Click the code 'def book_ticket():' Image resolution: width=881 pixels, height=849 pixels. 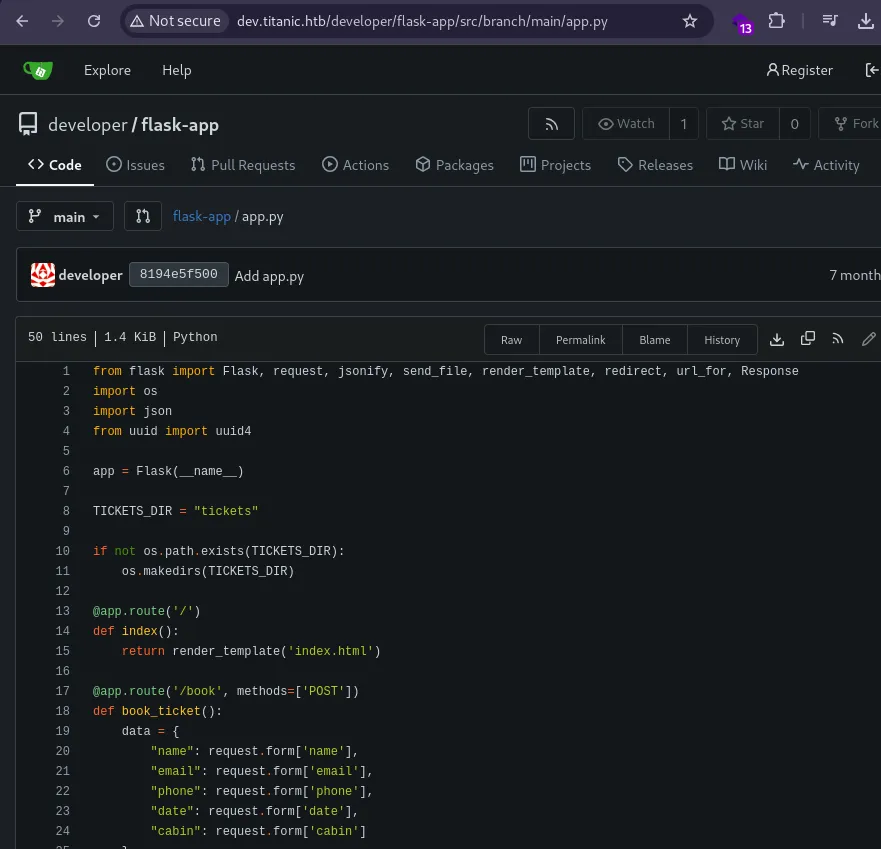pos(157,711)
